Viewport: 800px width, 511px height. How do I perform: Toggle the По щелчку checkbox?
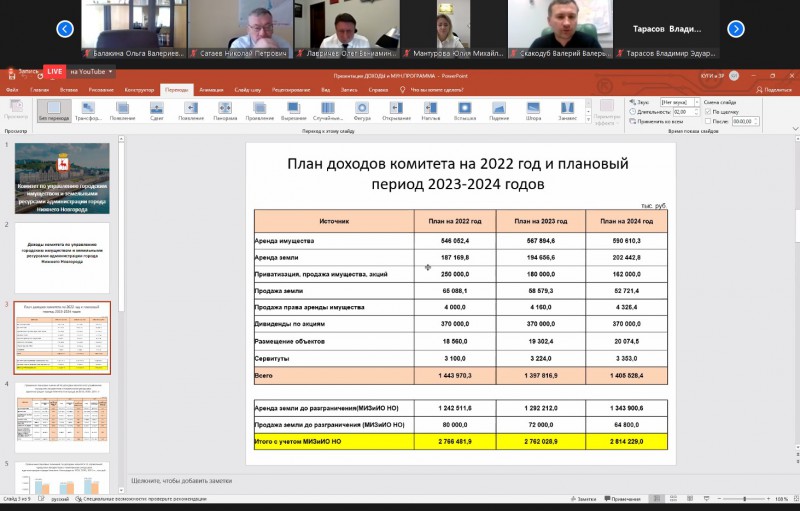(x=709, y=112)
